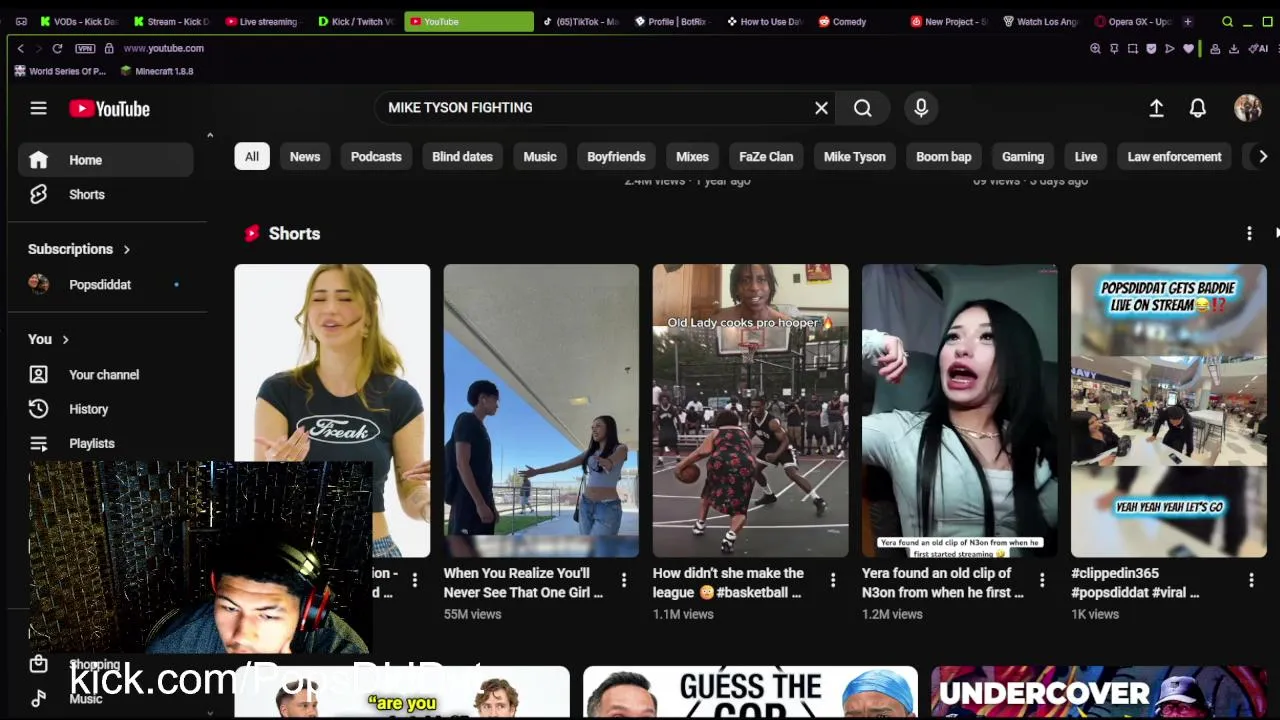Screen dimensions: 1280x720
Task: Select the Live filter chip
Action: [x=1086, y=156]
